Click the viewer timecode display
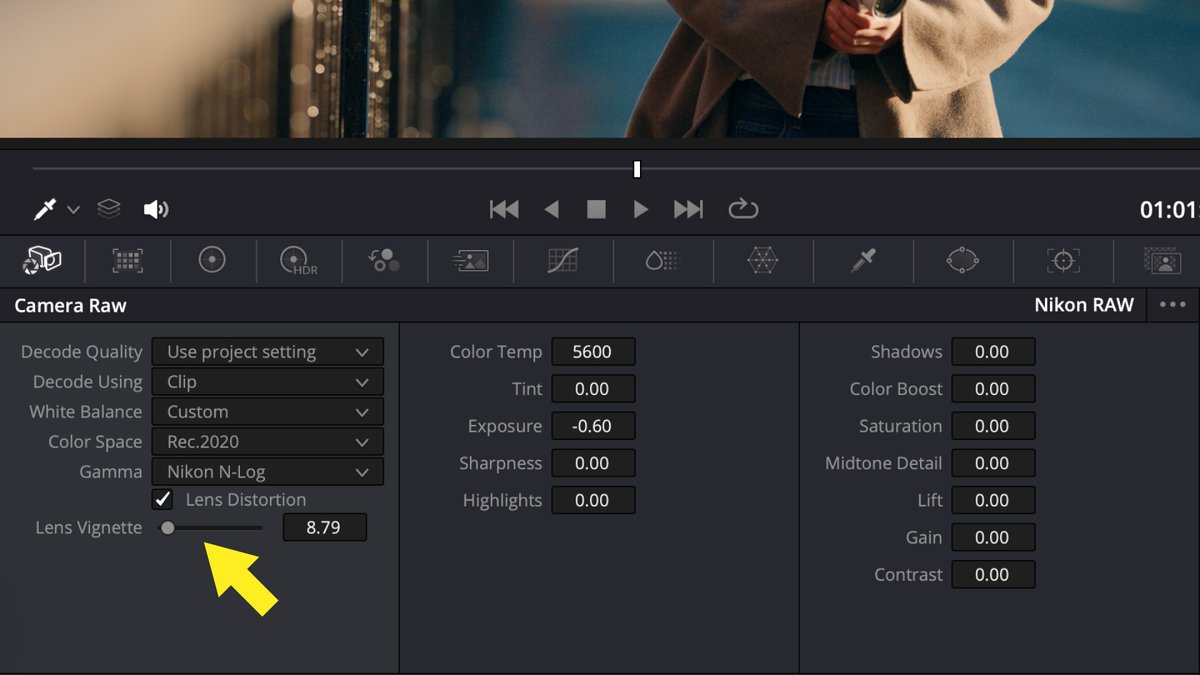The image size is (1200, 675). [1169, 210]
